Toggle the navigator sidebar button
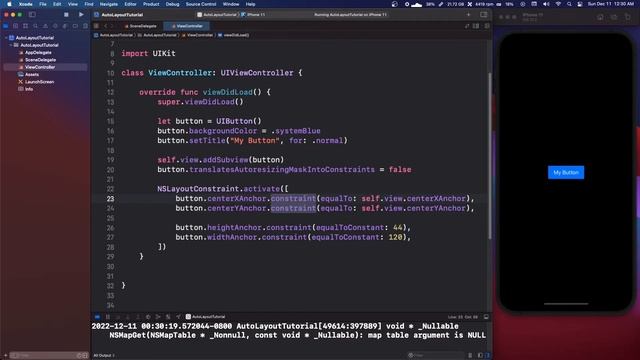This screenshot has width=640, height=360. [32, 15]
